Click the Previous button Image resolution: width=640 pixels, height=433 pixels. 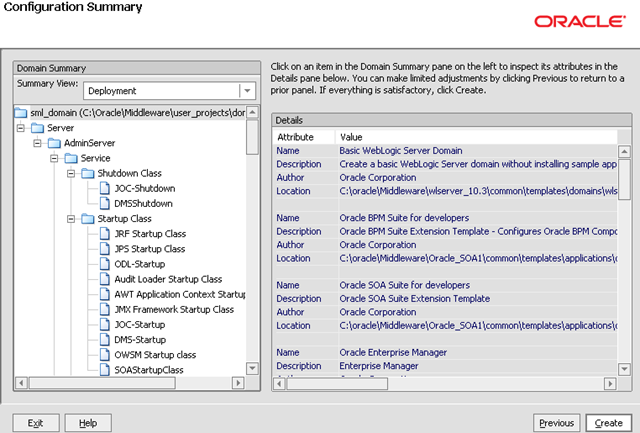[x=556, y=423]
